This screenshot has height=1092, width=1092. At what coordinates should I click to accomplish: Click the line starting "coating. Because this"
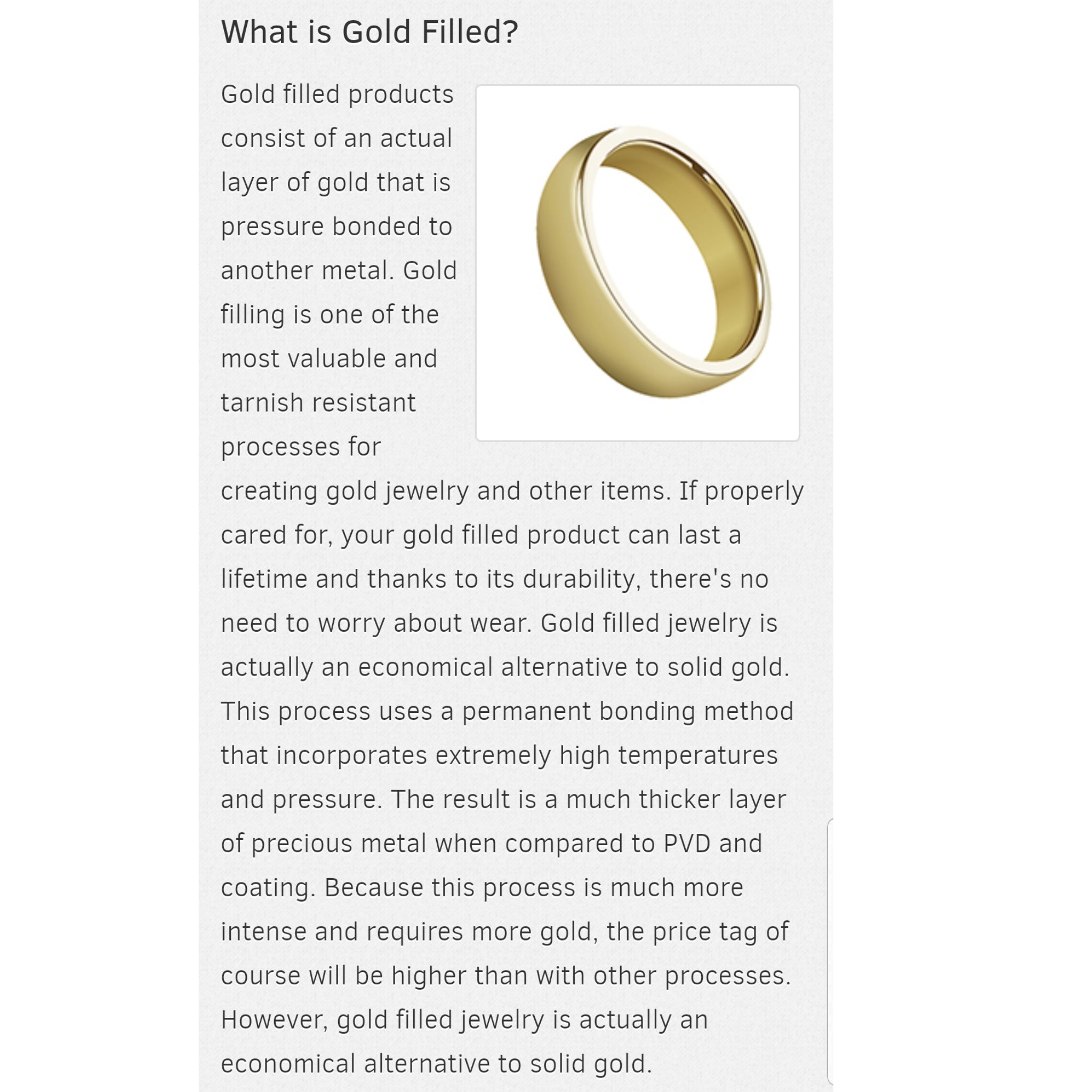click(x=481, y=888)
